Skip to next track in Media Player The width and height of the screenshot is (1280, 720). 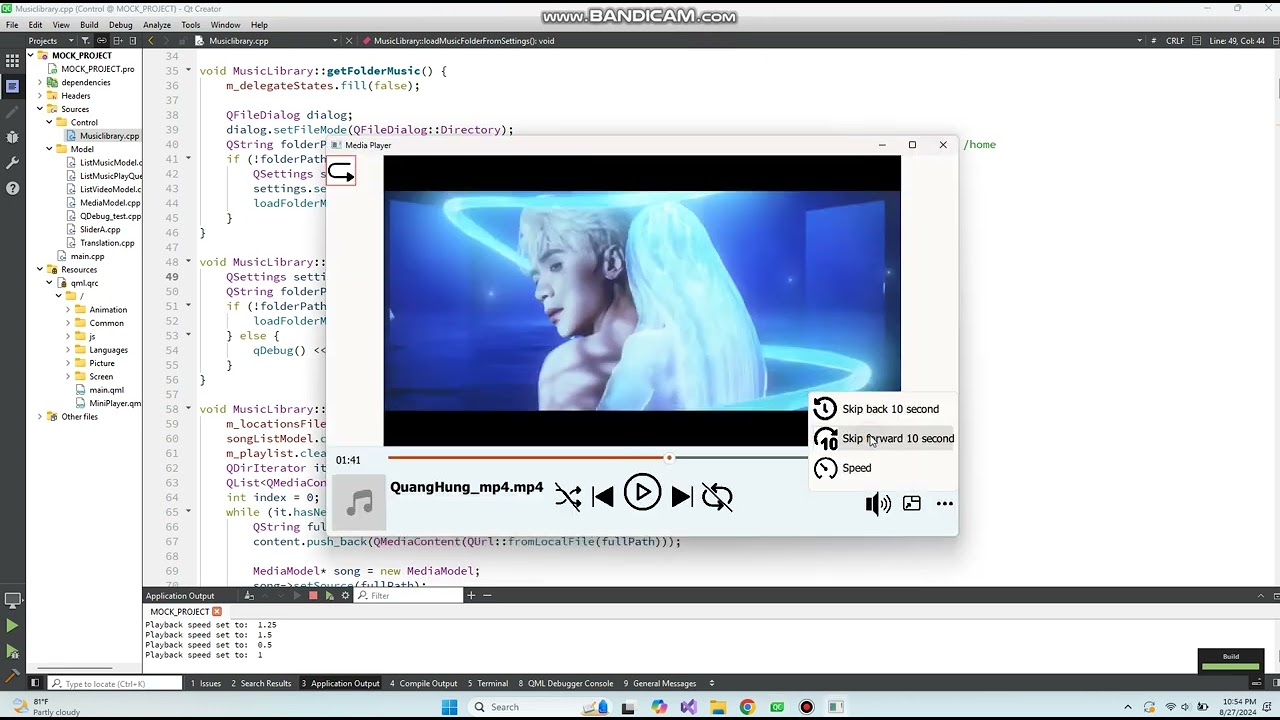pyautogui.click(x=681, y=497)
